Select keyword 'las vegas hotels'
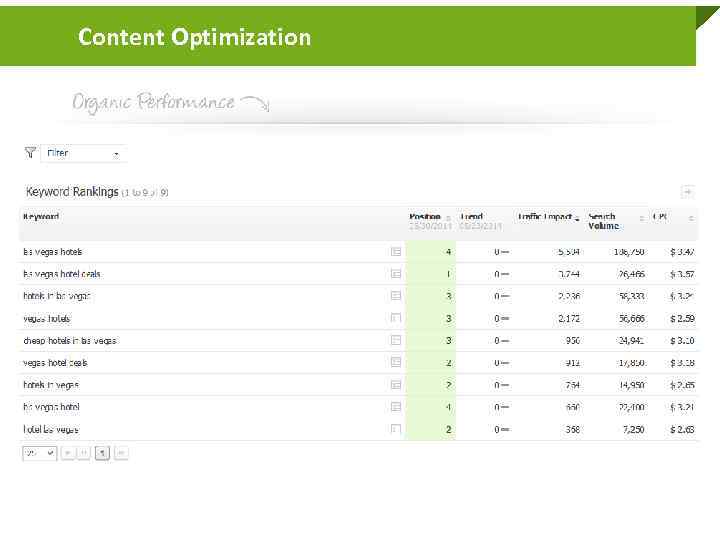 (x=53, y=252)
